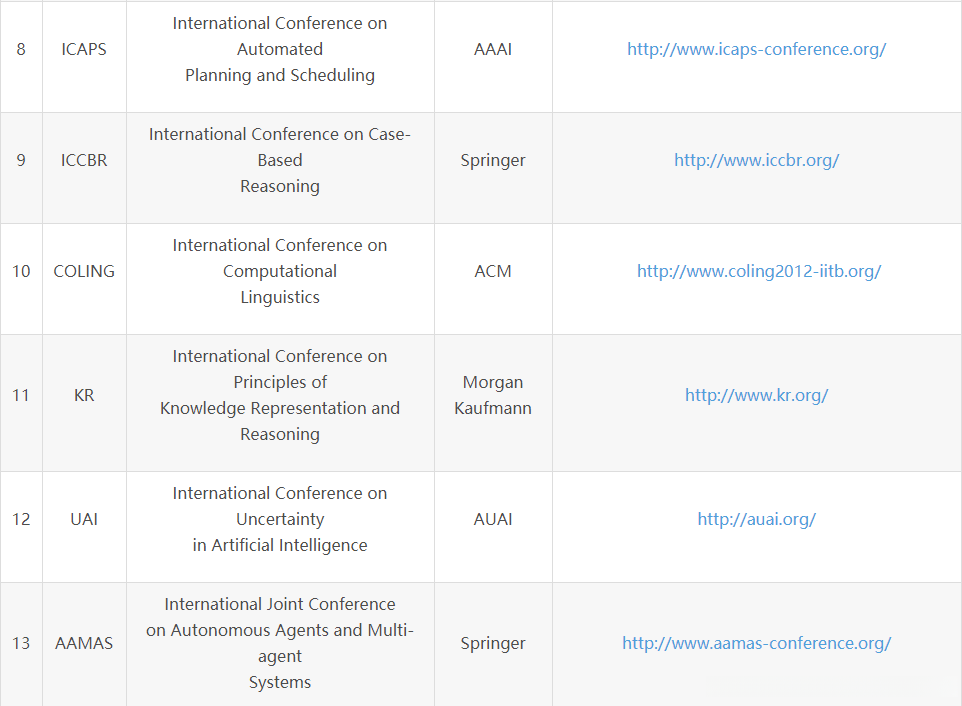The height and width of the screenshot is (706, 962).
Task: Click the Morgan Kaufmann publisher cell
Action: 493,395
